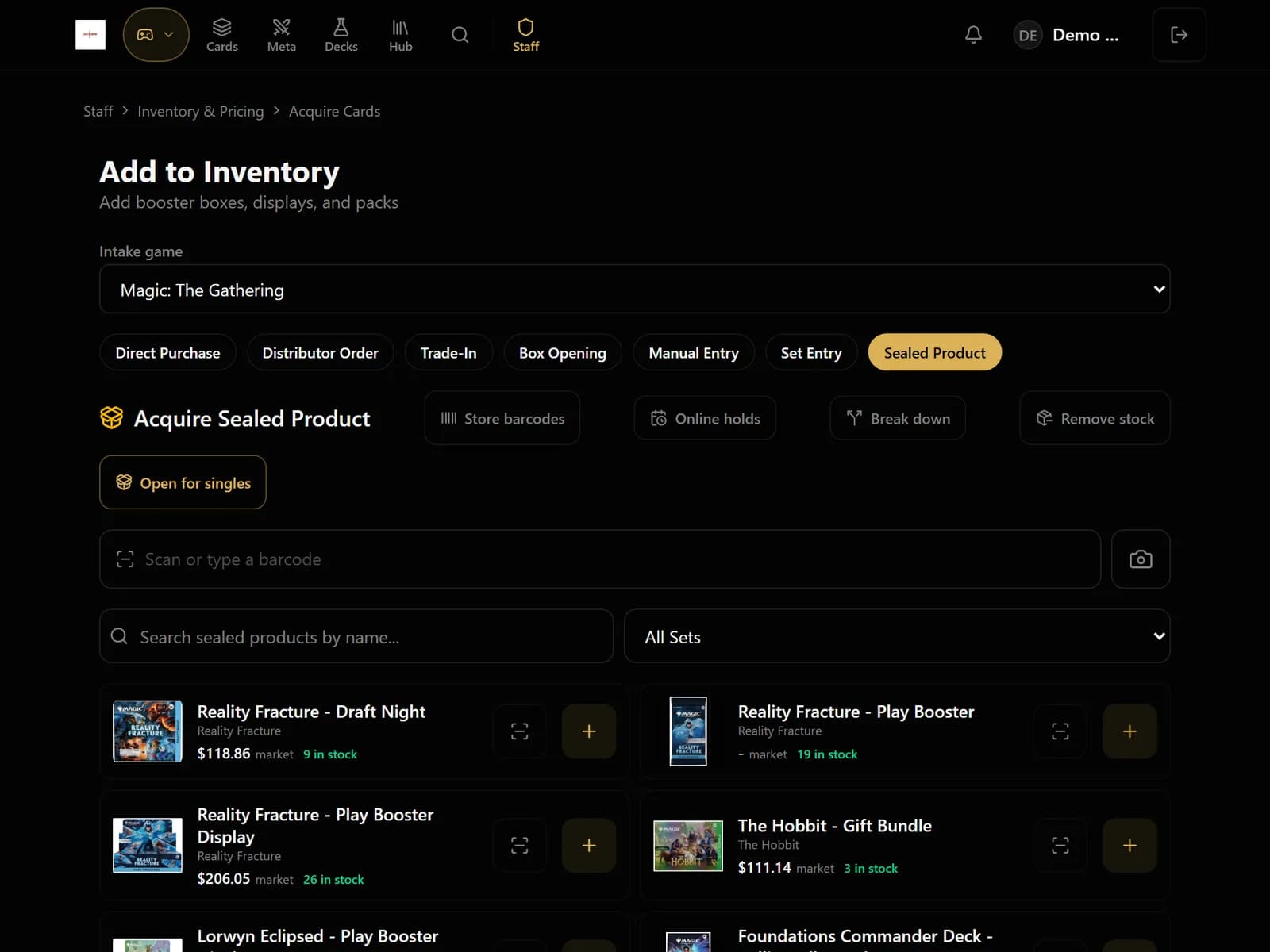1270x952 pixels.
Task: Open the camera barcode scanner
Action: [x=1141, y=559]
